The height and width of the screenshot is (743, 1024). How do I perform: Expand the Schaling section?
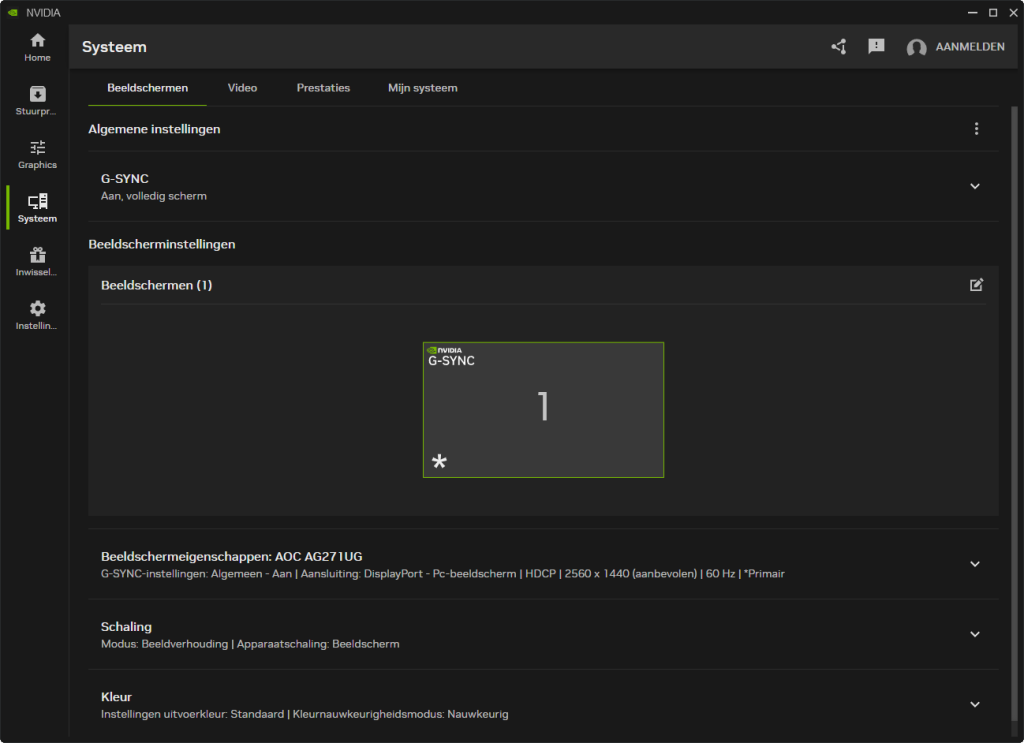(x=975, y=634)
